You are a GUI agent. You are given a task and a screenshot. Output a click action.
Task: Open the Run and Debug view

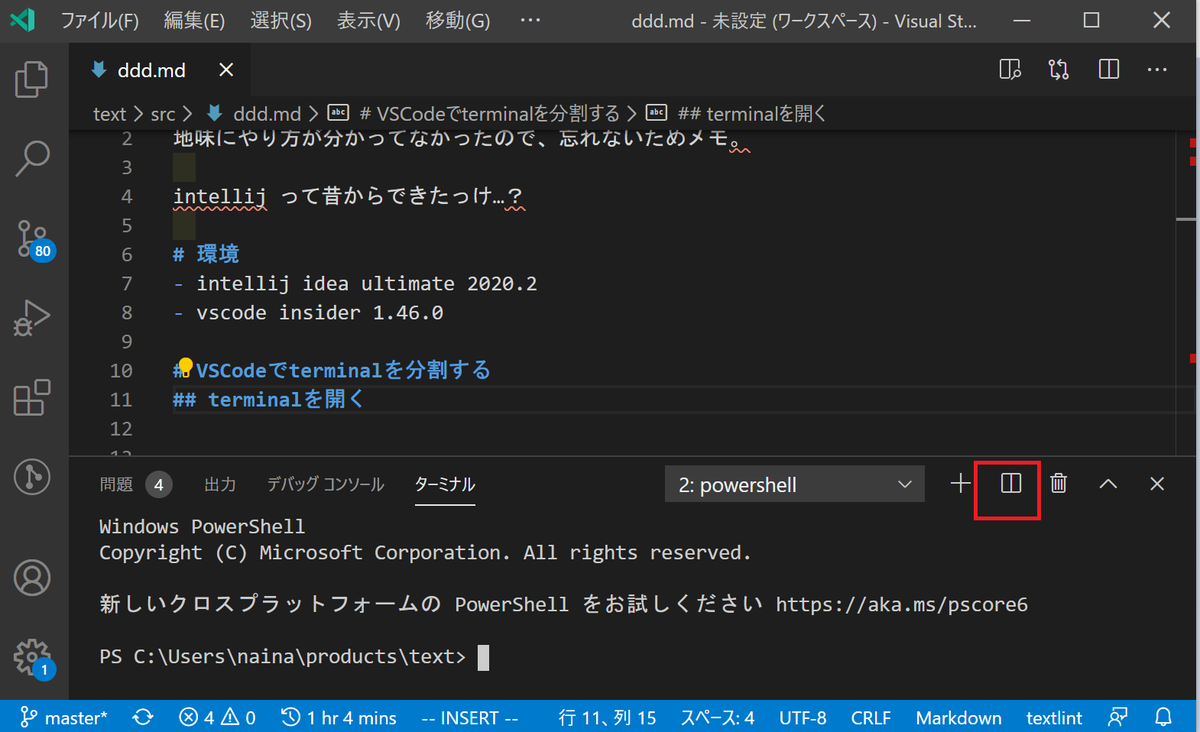(32, 318)
